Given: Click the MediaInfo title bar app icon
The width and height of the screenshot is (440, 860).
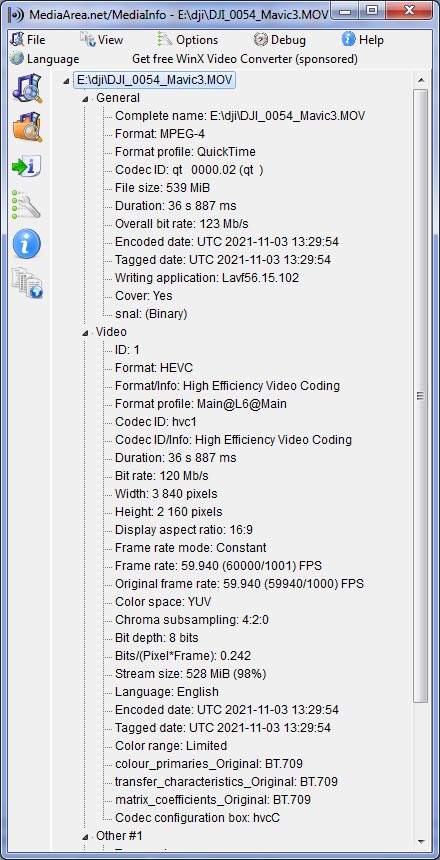Looking at the screenshot, I should tap(16, 14).
